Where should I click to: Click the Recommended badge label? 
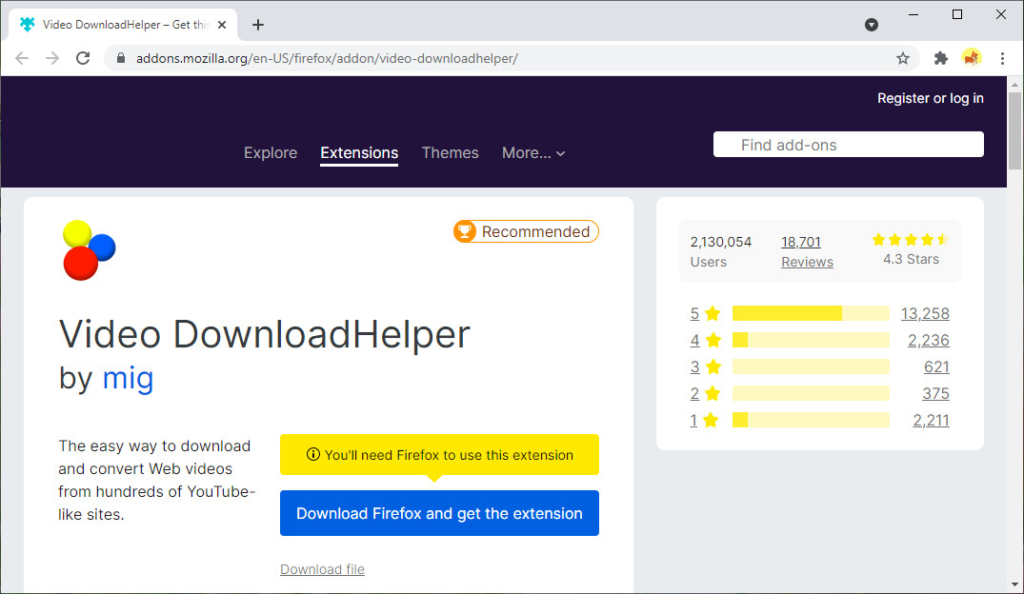pos(536,232)
